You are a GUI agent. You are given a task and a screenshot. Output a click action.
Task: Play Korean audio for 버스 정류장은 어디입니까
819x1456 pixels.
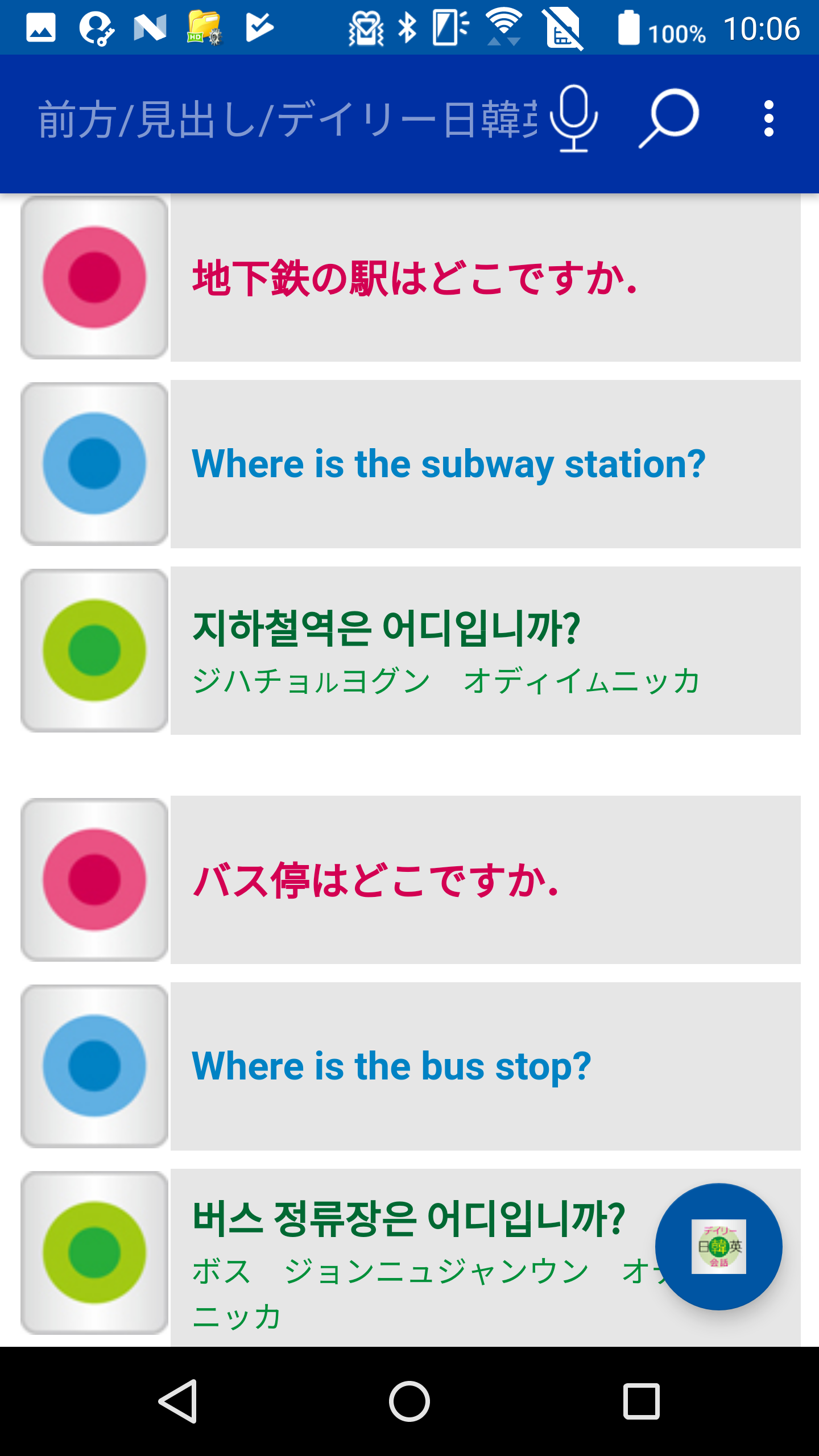point(94,1253)
